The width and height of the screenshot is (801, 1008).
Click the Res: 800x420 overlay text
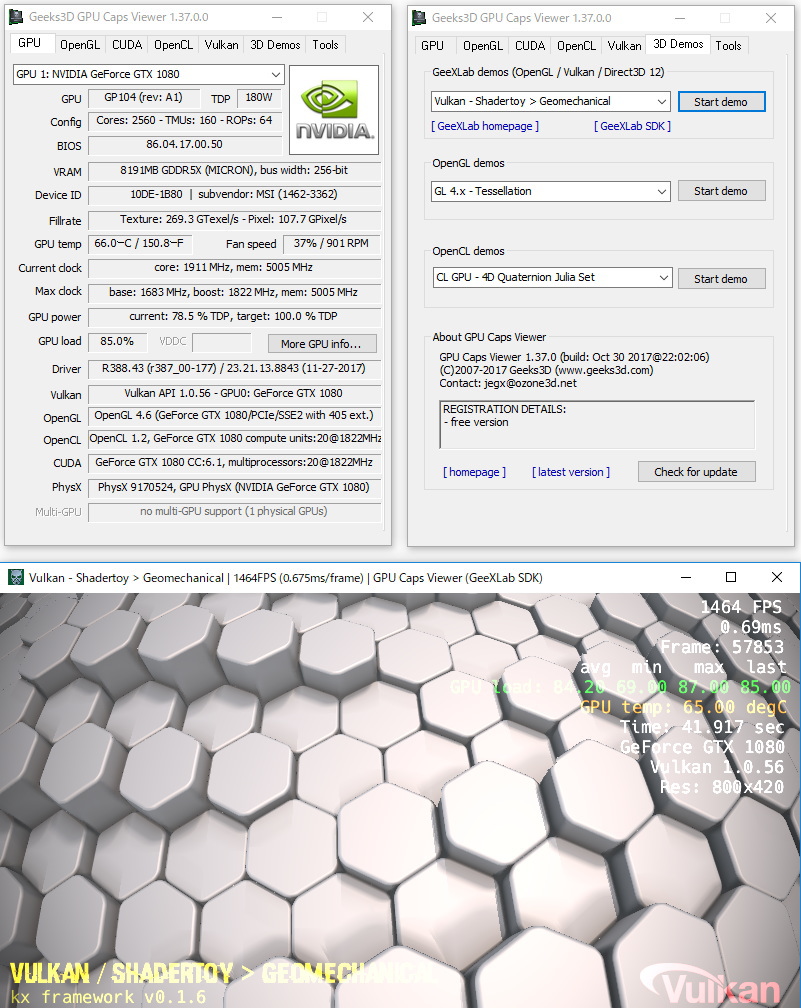point(721,787)
